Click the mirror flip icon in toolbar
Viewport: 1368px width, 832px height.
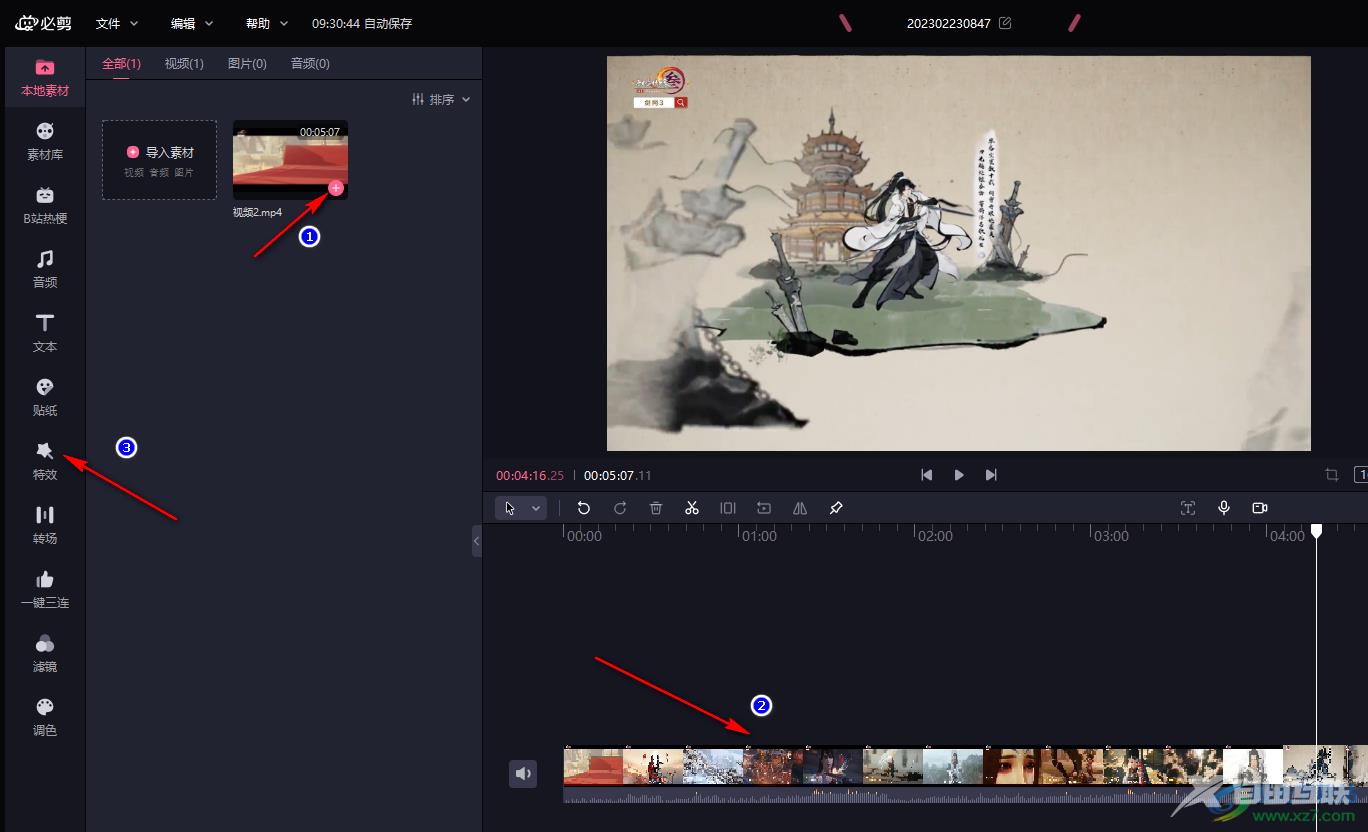tap(800, 508)
